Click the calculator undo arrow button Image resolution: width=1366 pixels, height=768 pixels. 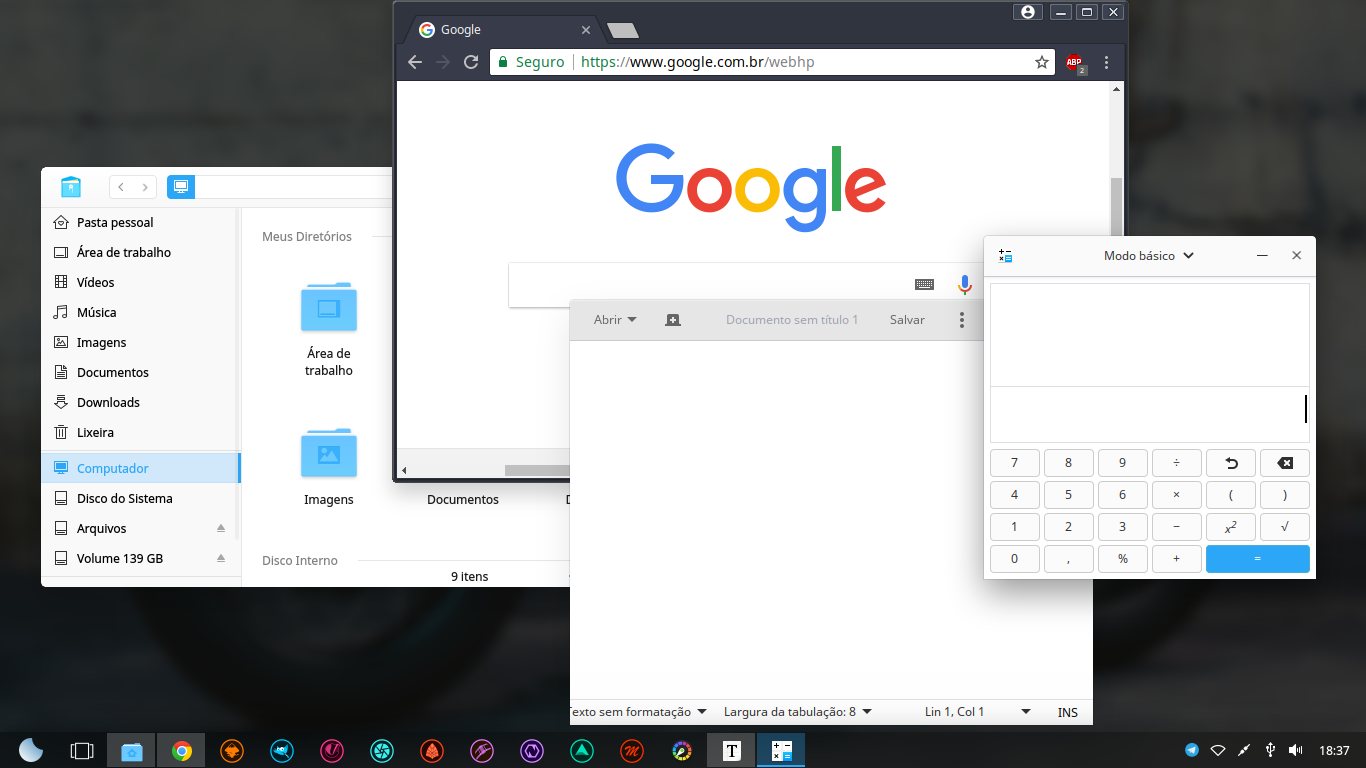[1231, 463]
